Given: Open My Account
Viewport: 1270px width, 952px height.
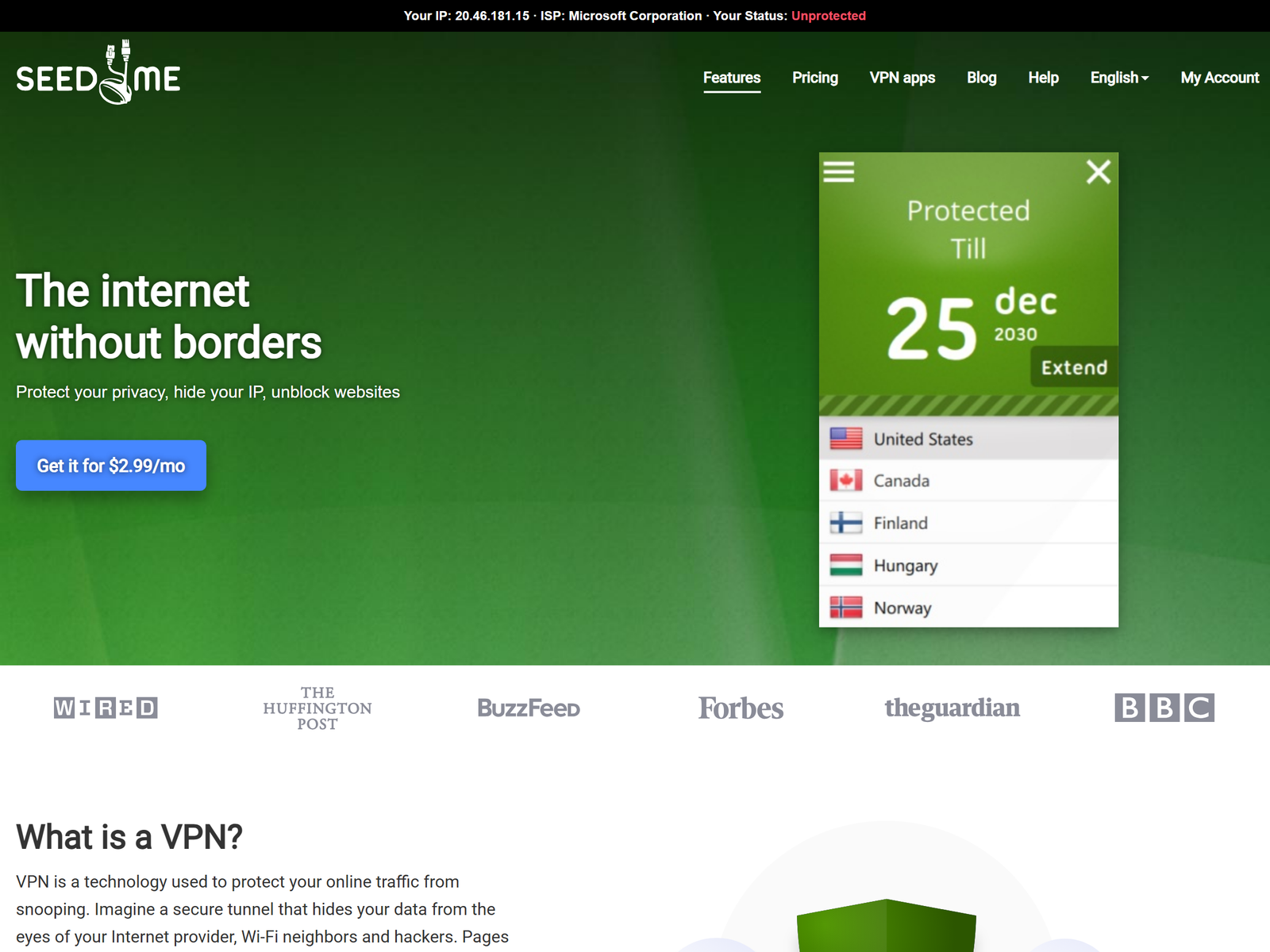Looking at the screenshot, I should coord(1220,78).
